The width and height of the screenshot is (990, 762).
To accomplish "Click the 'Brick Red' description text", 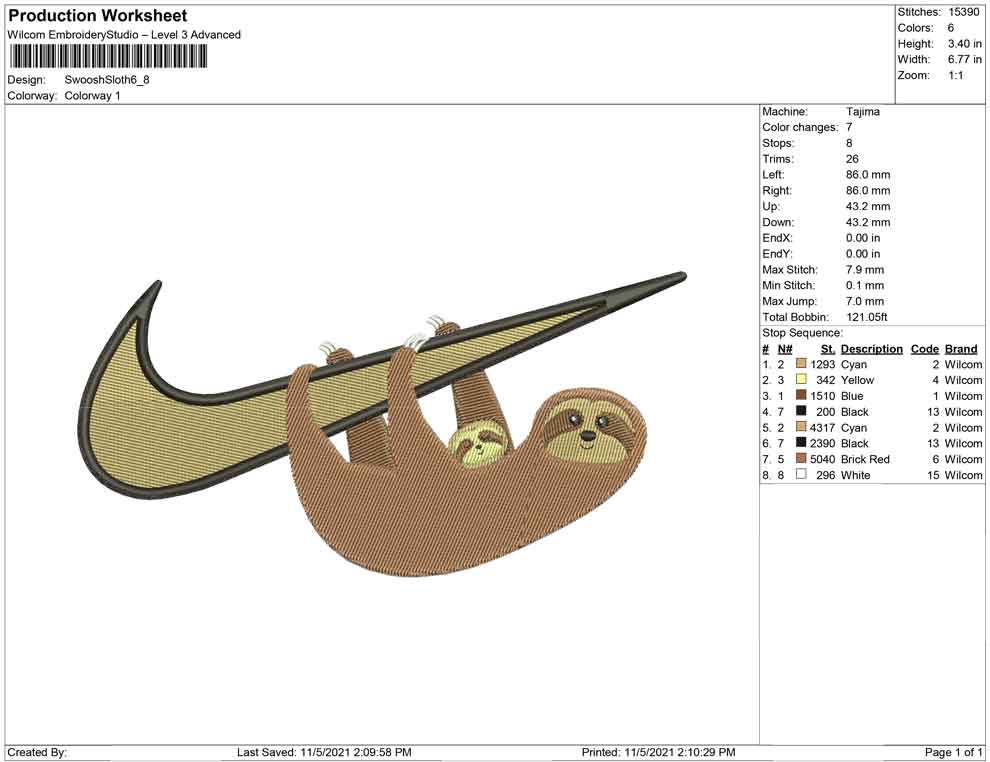I will pyautogui.click(x=865, y=459).
